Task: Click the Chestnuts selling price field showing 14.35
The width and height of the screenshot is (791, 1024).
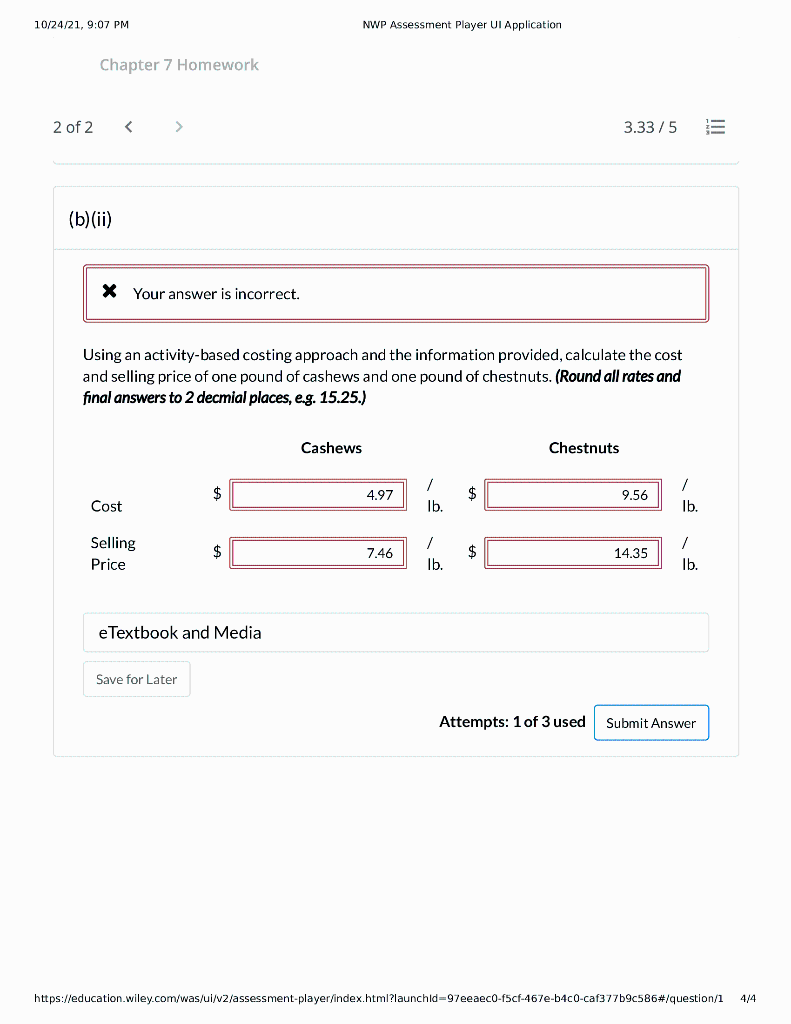Action: 572,552
